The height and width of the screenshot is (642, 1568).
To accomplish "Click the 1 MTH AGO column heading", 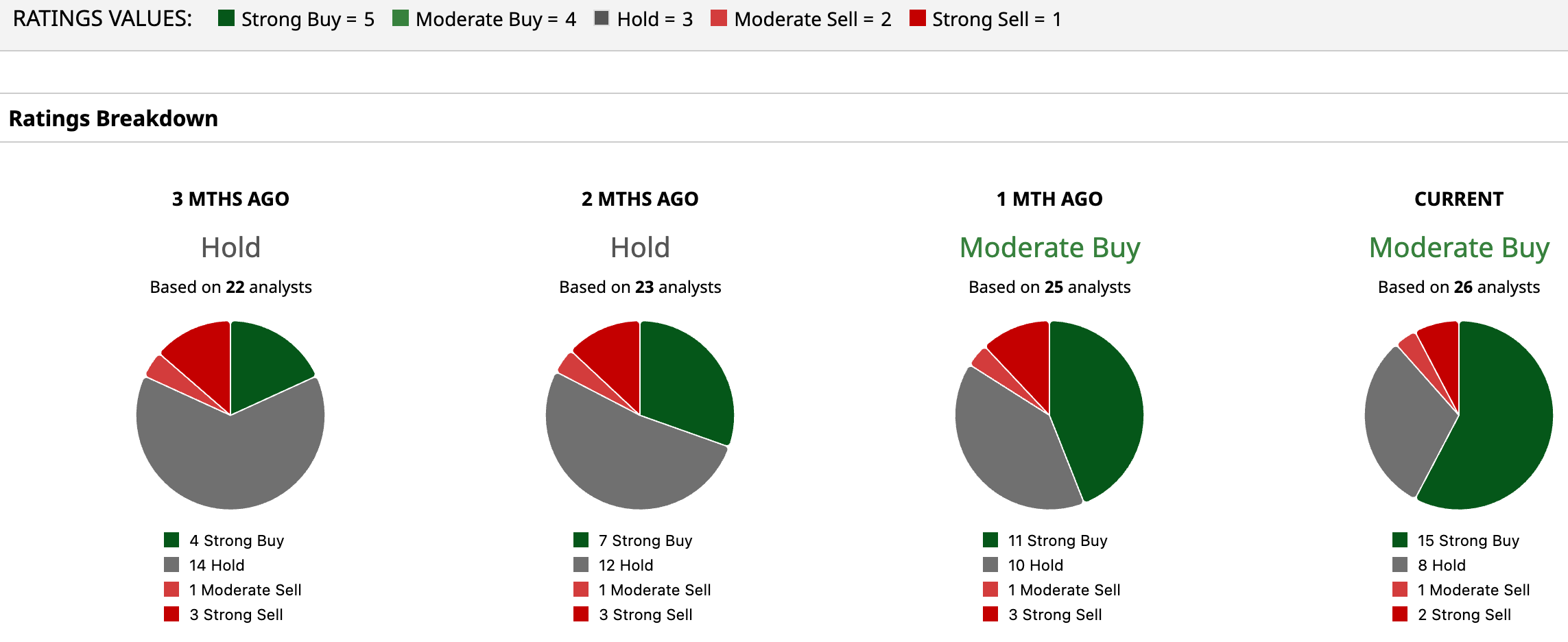I will [x=1049, y=199].
